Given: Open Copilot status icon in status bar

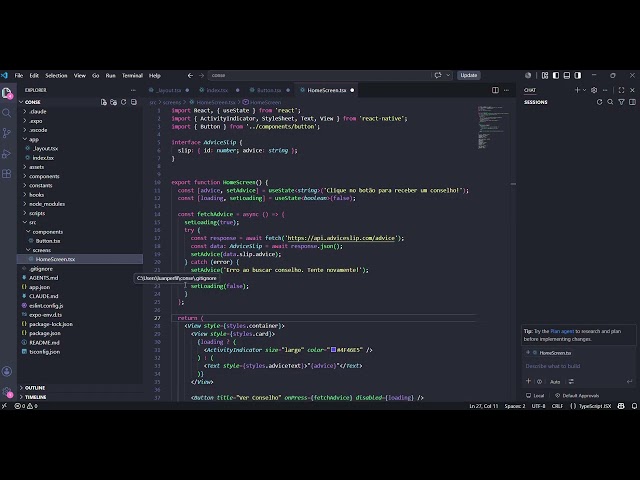Looking at the screenshot, I should pyautogui.click(x=621, y=406).
